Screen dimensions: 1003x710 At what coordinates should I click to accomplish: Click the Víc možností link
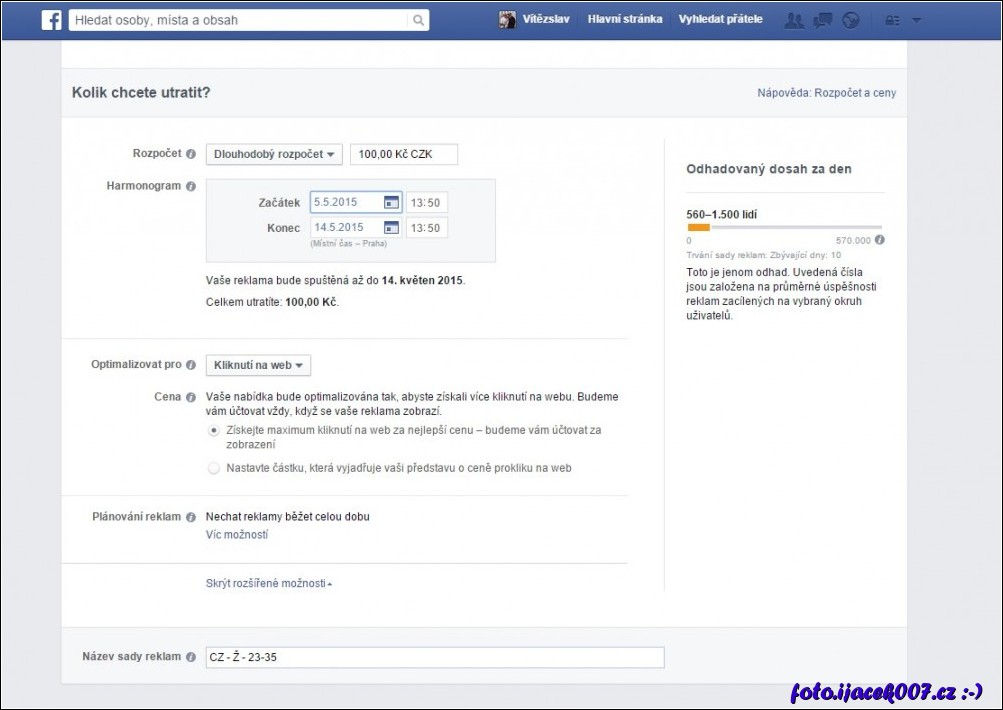236,535
